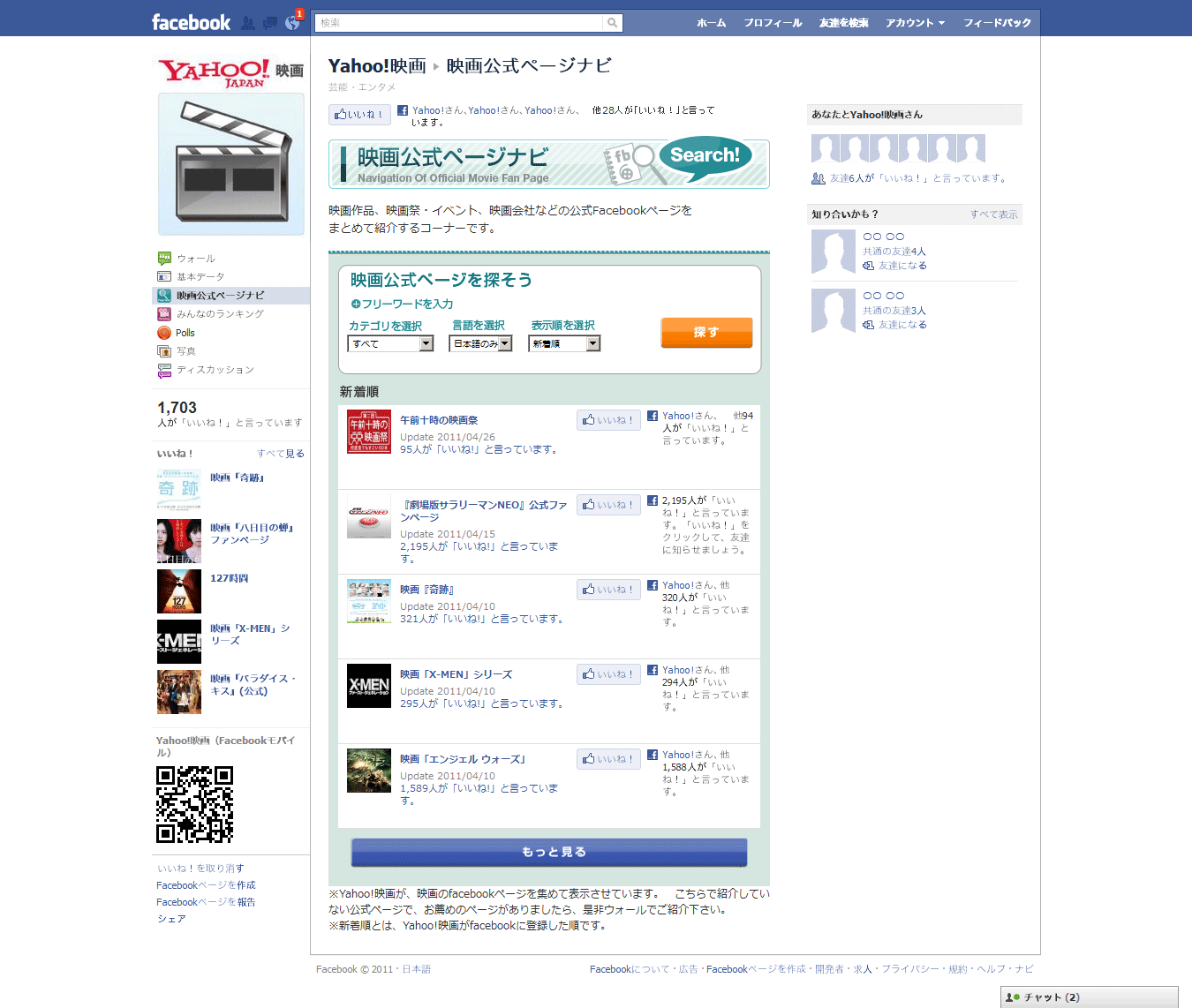Open フィードバック in top navigation

click(x=997, y=23)
